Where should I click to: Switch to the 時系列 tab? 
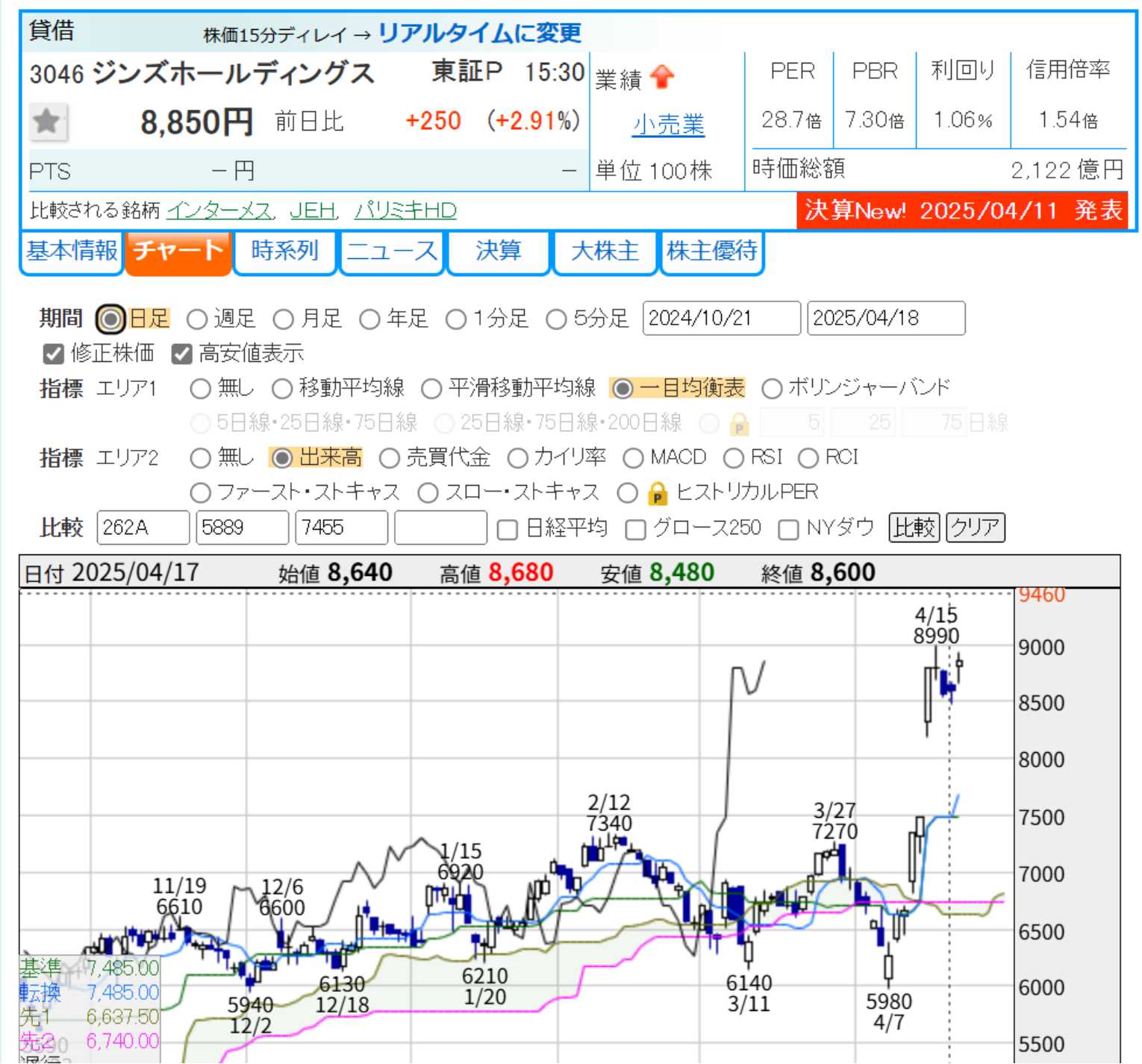(284, 251)
